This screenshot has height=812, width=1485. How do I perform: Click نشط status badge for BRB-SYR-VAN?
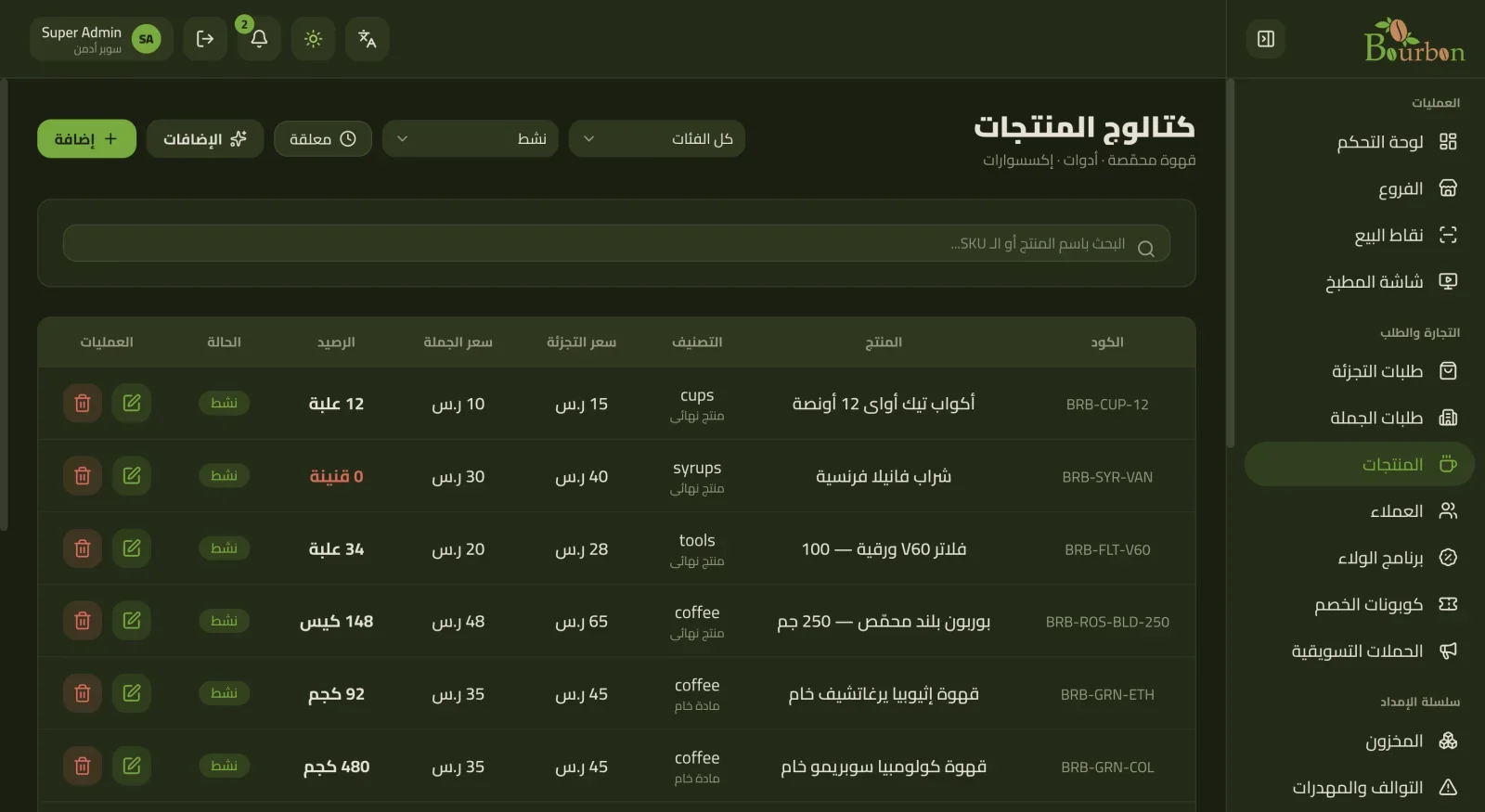coord(224,475)
